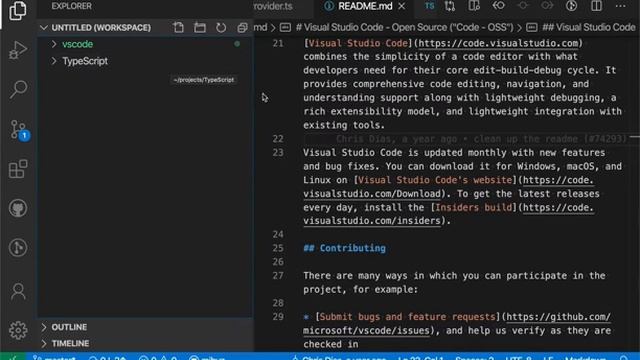Refresh the Explorer tree
The height and width of the screenshot is (360, 640).
tap(221, 27)
